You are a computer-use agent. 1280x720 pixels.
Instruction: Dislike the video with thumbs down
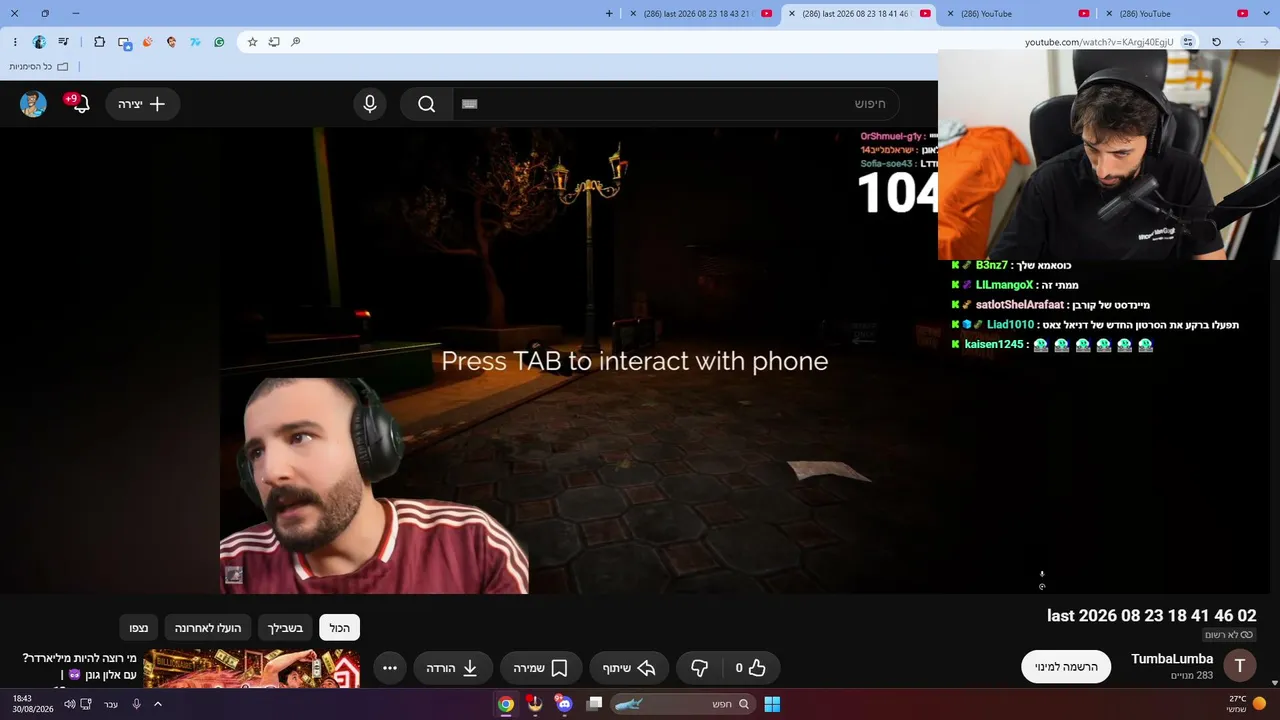pyautogui.click(x=700, y=668)
